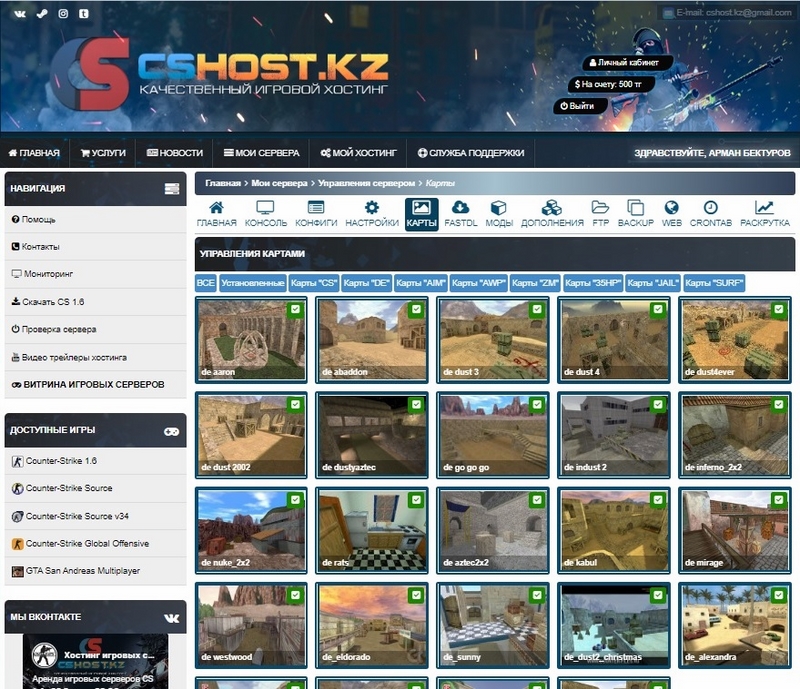The image size is (800, 689).
Task: Open the Услуги menu item
Action: pos(103,153)
